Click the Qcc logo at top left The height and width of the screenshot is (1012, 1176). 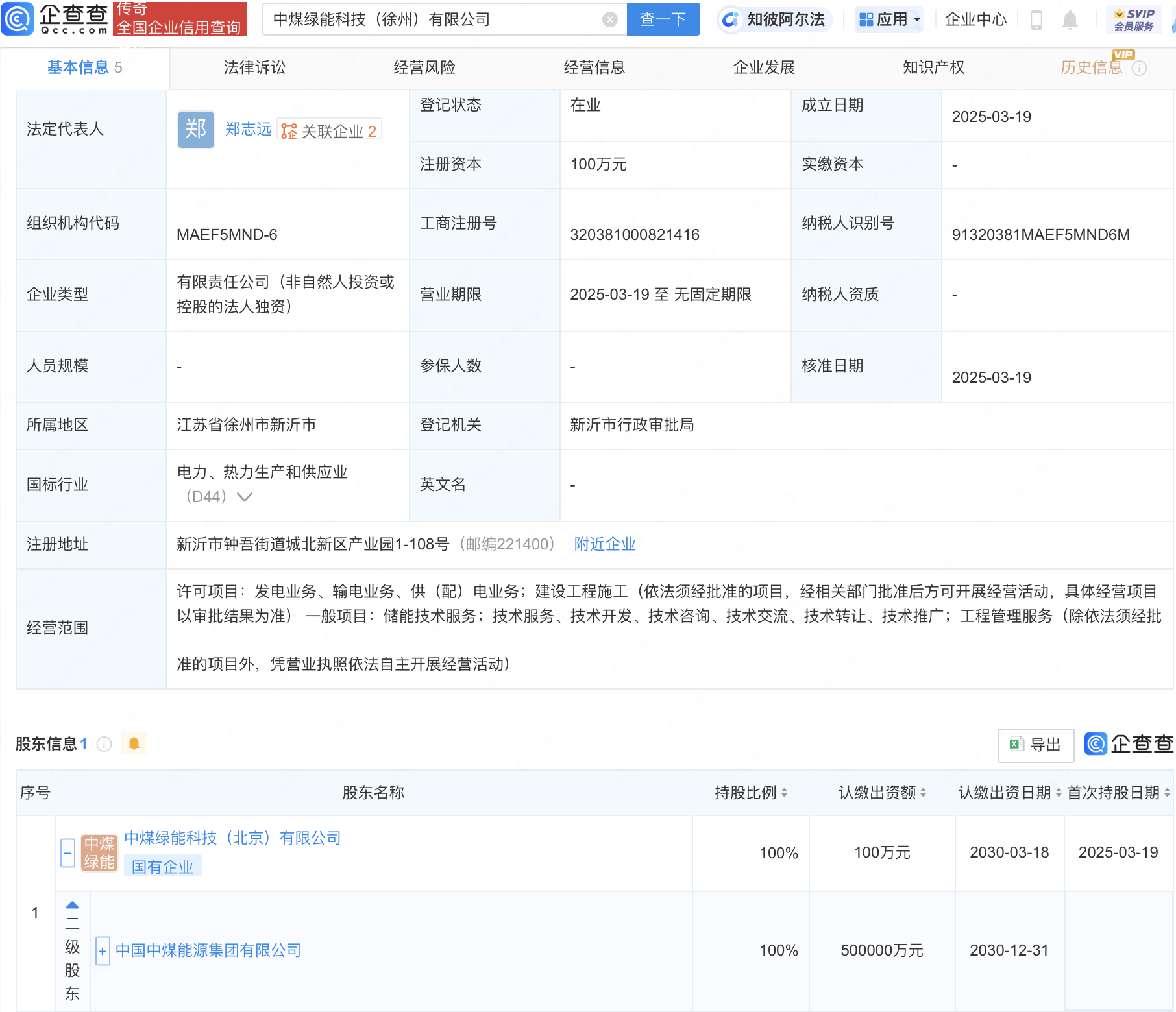click(55, 19)
